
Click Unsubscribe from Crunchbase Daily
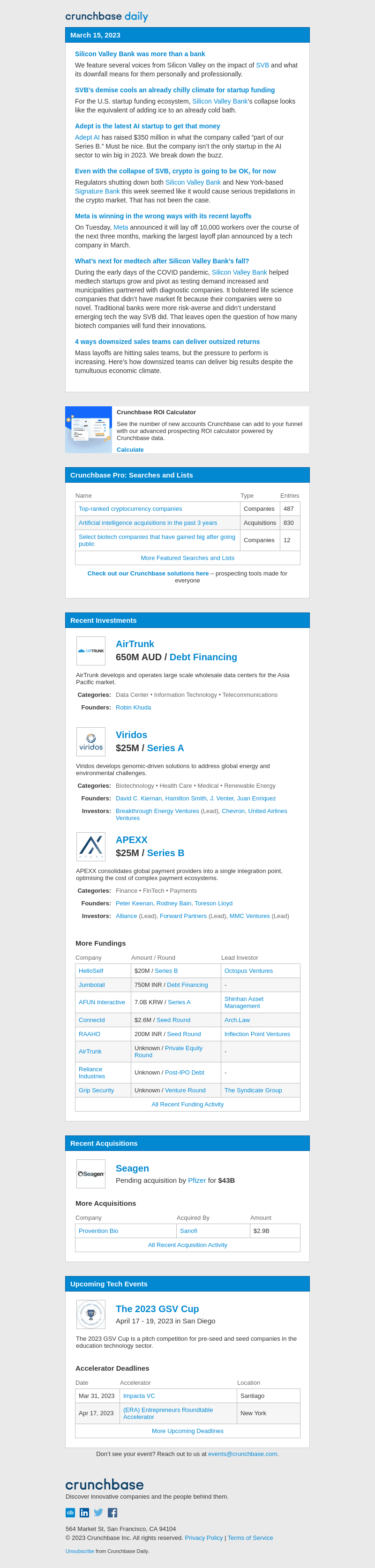(80, 1551)
